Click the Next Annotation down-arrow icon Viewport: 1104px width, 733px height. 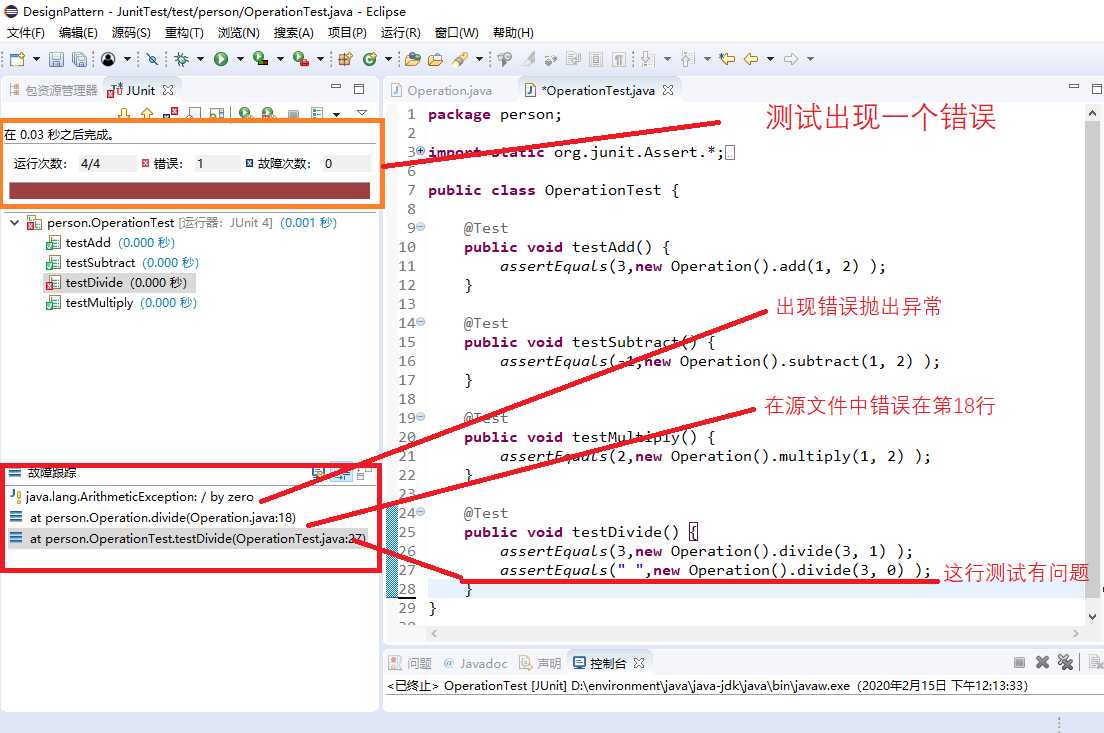tap(648, 59)
